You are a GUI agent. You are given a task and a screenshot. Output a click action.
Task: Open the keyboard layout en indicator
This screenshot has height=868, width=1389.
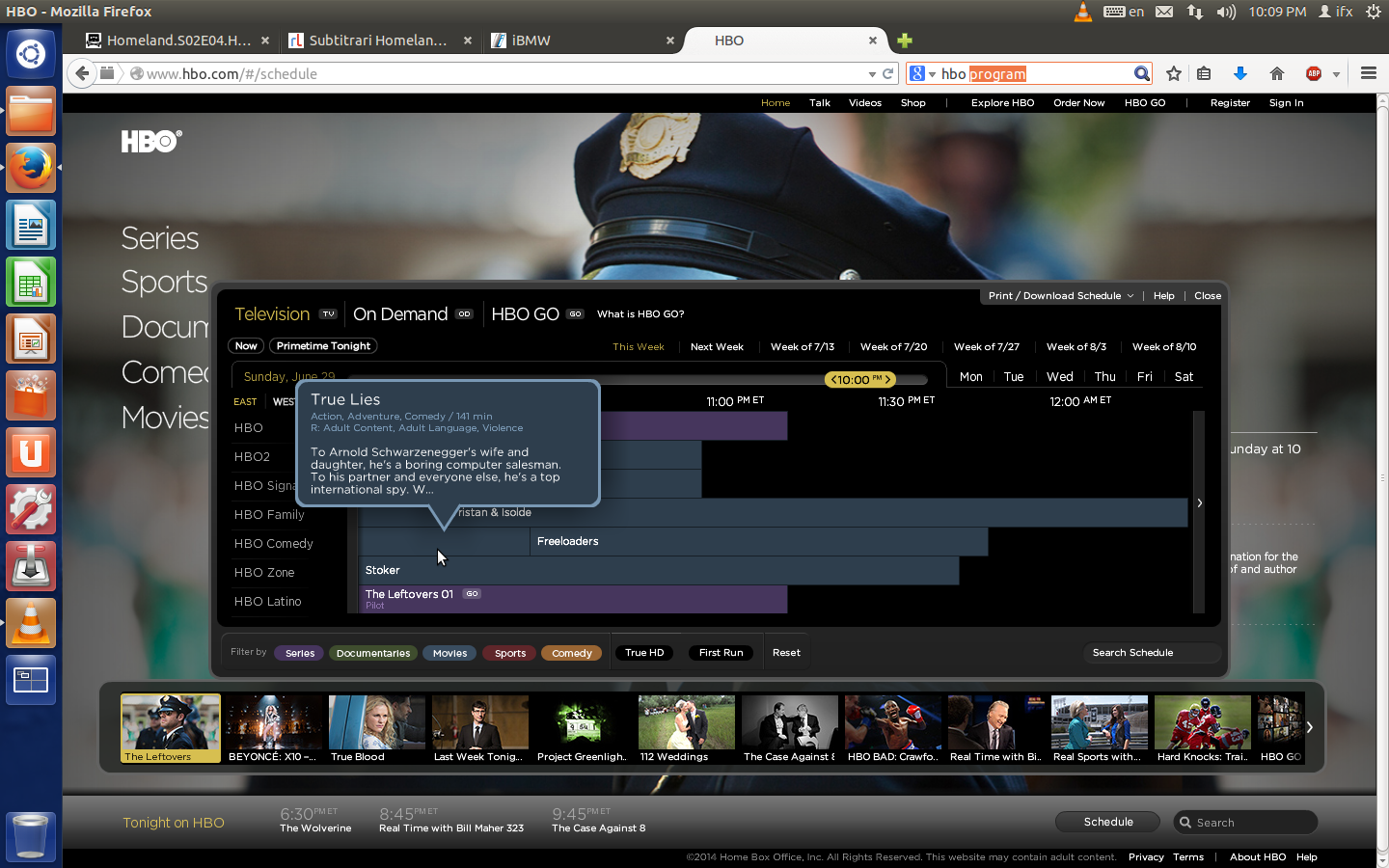pyautogui.click(x=1124, y=12)
